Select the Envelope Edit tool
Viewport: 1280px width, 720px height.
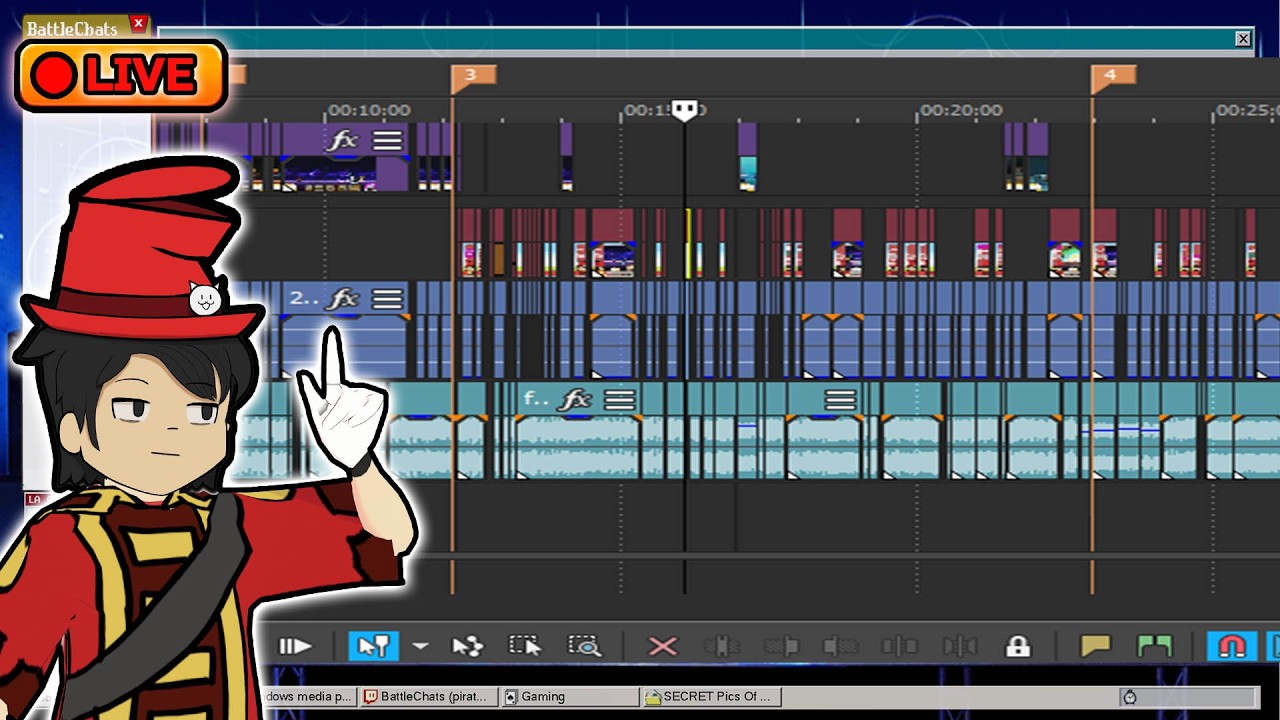(x=467, y=646)
